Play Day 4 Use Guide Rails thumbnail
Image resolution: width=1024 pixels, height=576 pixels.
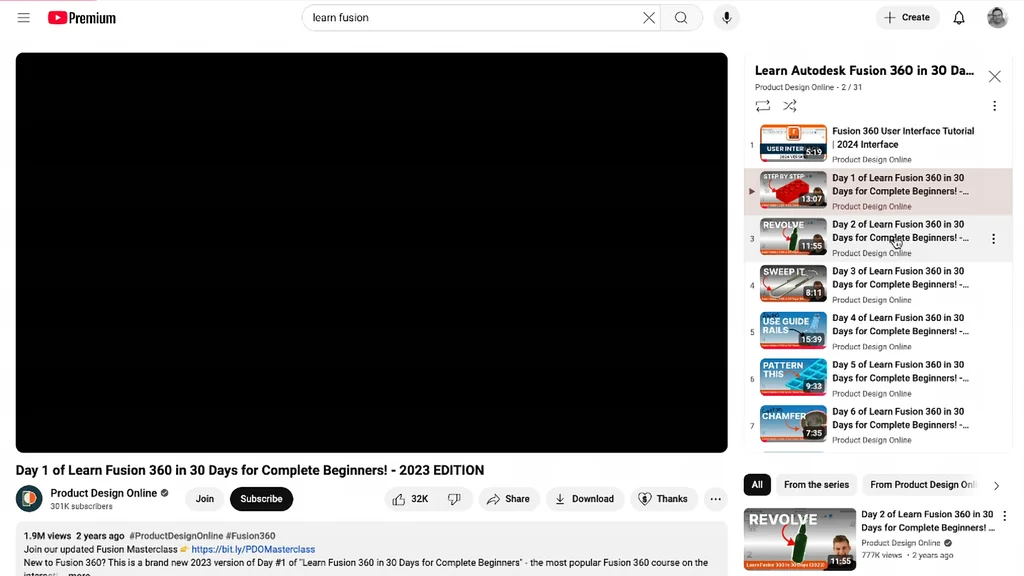[793, 330]
